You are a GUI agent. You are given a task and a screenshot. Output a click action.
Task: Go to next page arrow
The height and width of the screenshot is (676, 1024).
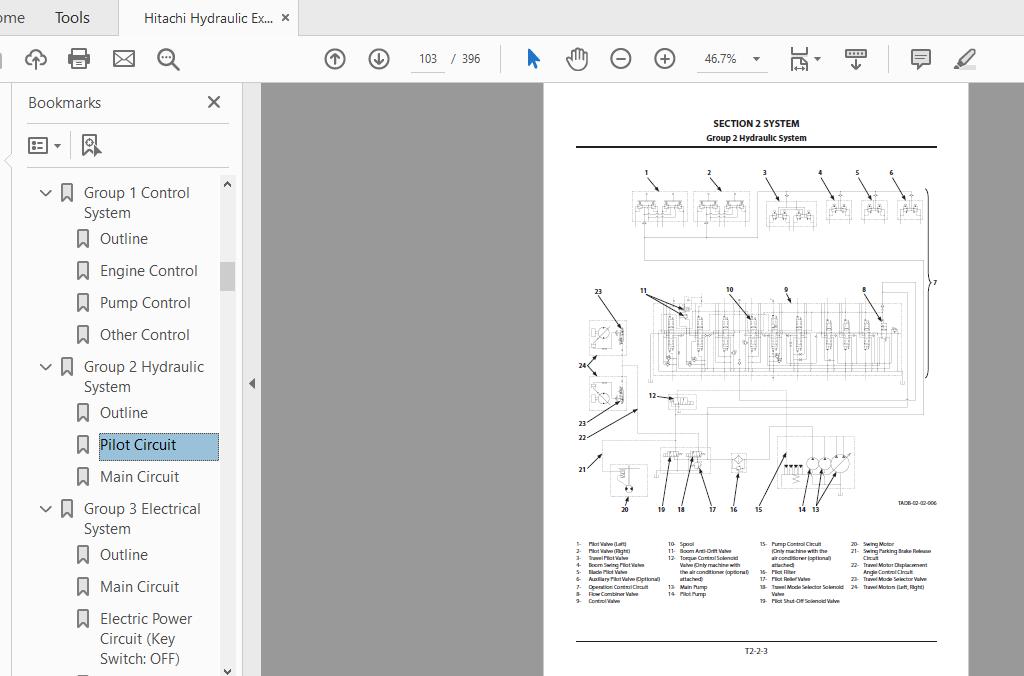(x=379, y=59)
